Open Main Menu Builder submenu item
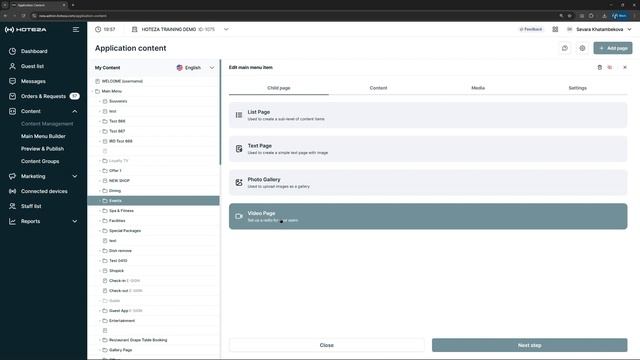 (x=43, y=136)
